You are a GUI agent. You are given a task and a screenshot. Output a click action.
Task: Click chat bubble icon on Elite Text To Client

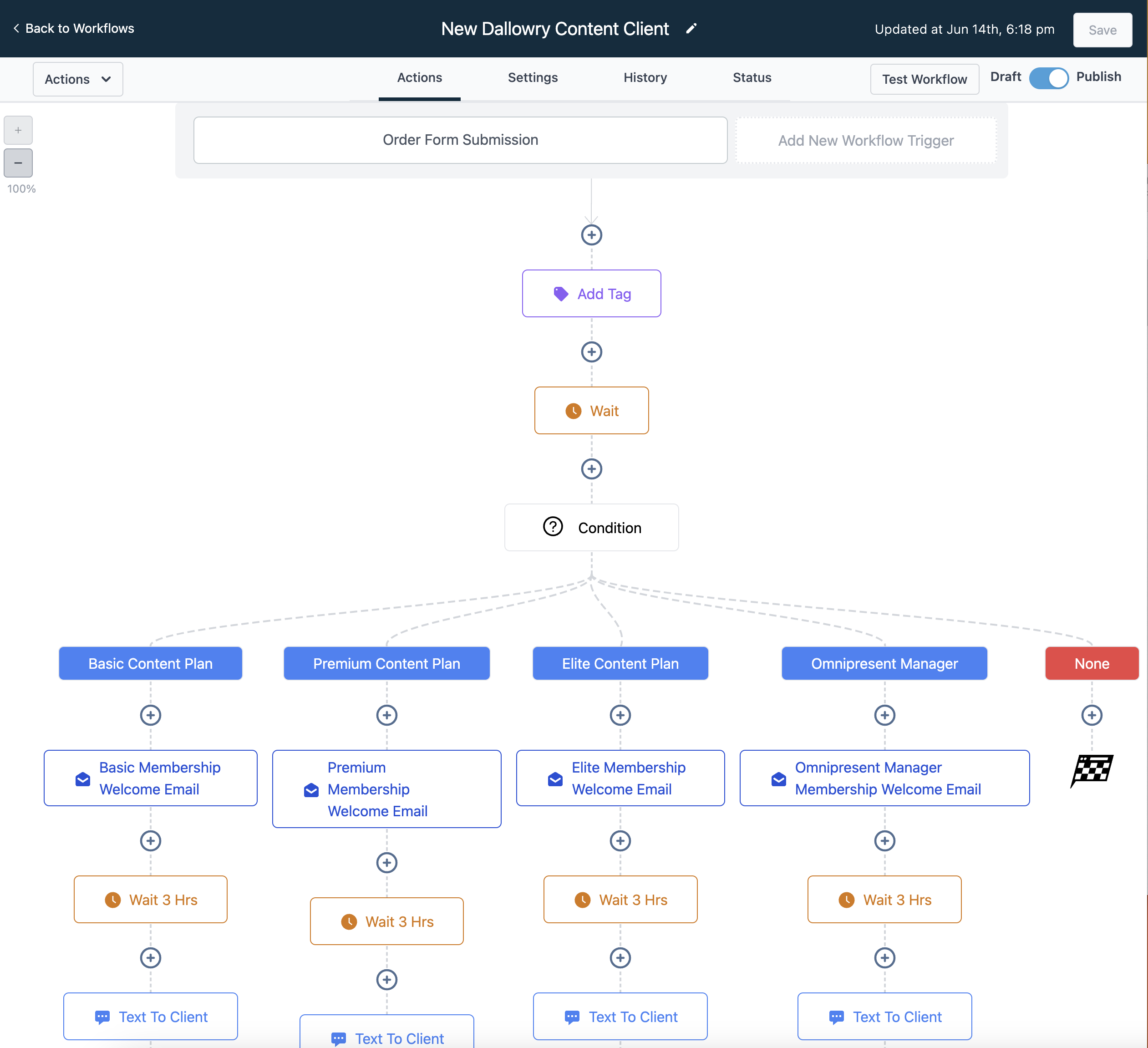point(572,1017)
